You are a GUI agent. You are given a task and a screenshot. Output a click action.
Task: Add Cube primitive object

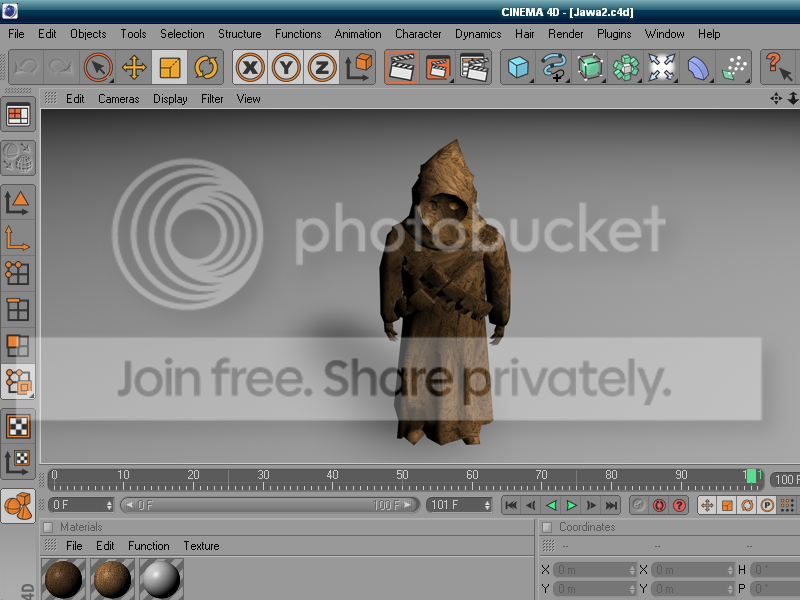coord(518,67)
